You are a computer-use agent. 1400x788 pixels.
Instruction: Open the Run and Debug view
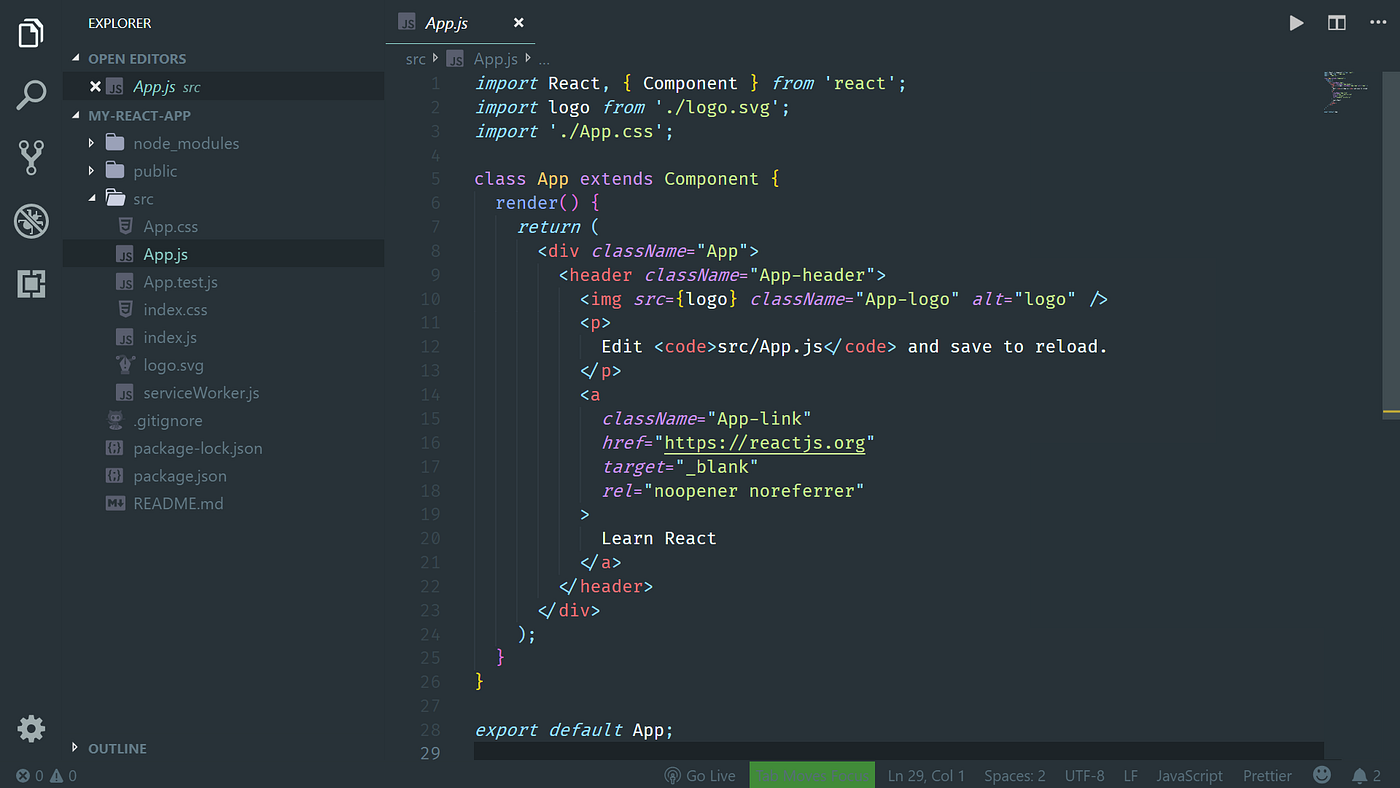tap(30, 221)
